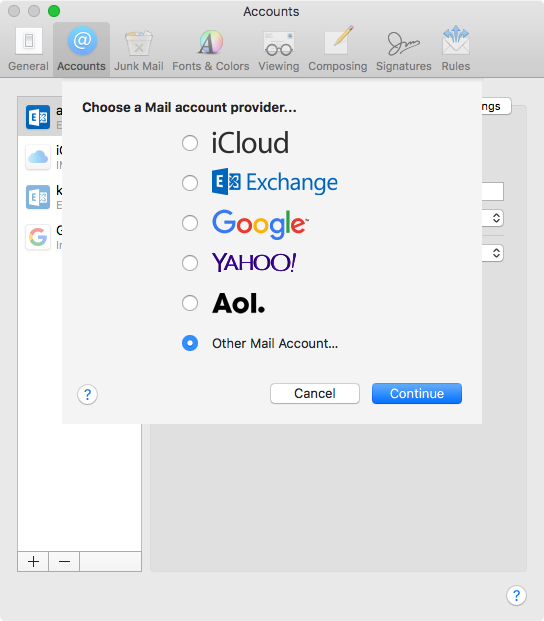Continue with the selected provider
544x621 pixels.
(417, 394)
